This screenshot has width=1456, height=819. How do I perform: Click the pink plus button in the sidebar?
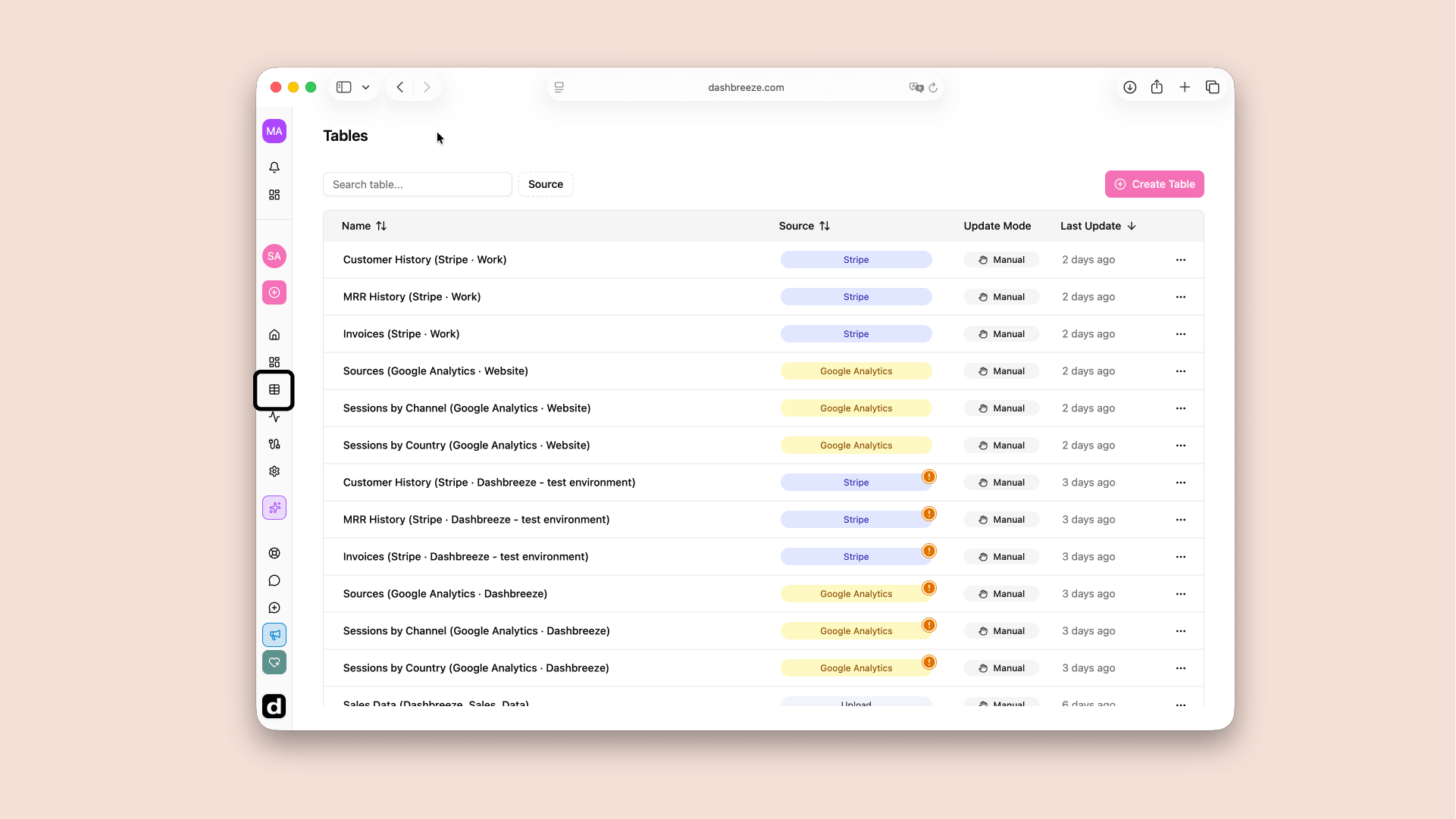[x=274, y=292]
